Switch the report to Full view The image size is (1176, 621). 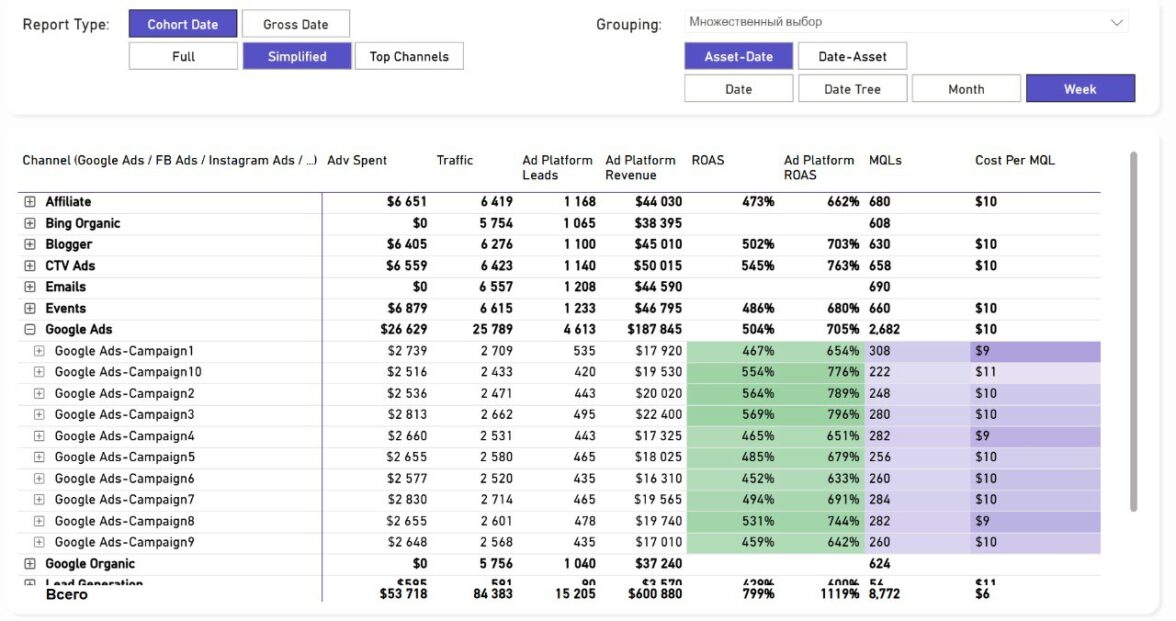pos(183,56)
